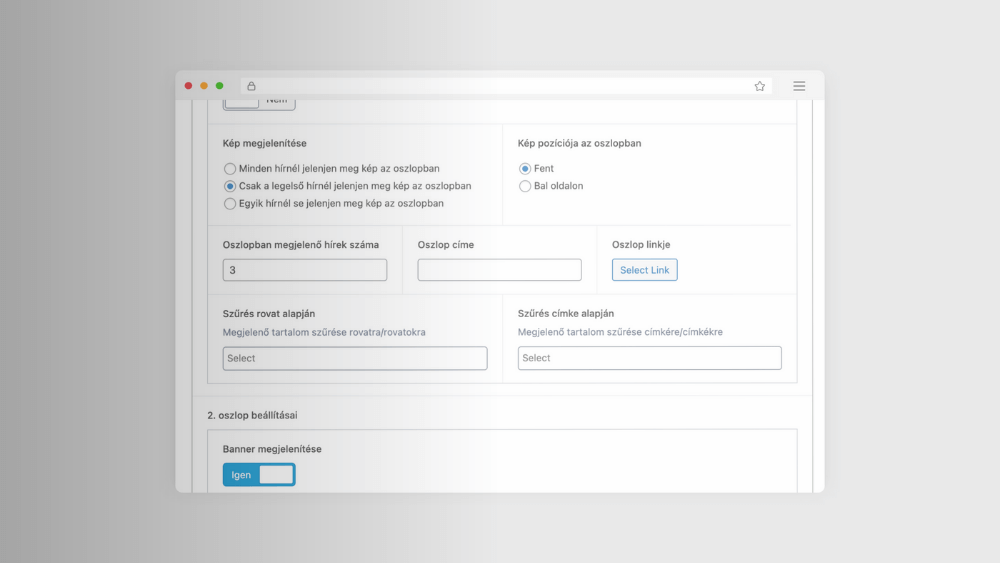Click the 'Banner megjelenítése' label
Screen dimensions: 1000x563
[x=272, y=449]
